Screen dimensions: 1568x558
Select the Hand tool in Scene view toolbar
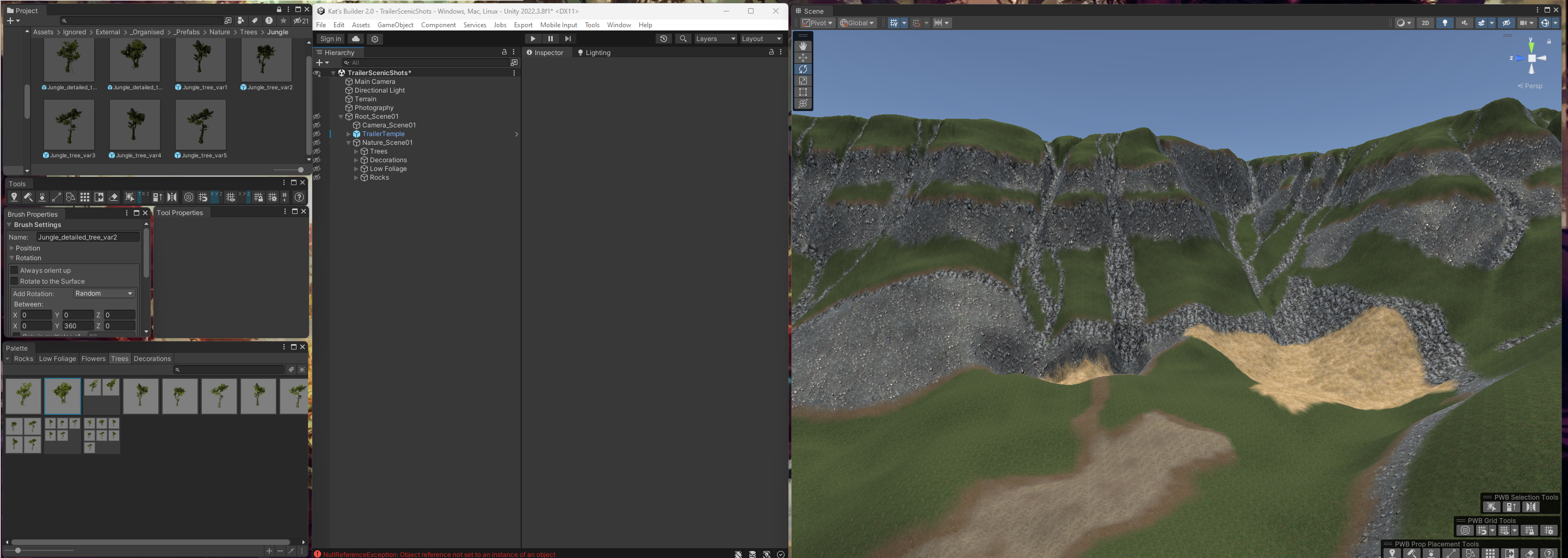(803, 46)
